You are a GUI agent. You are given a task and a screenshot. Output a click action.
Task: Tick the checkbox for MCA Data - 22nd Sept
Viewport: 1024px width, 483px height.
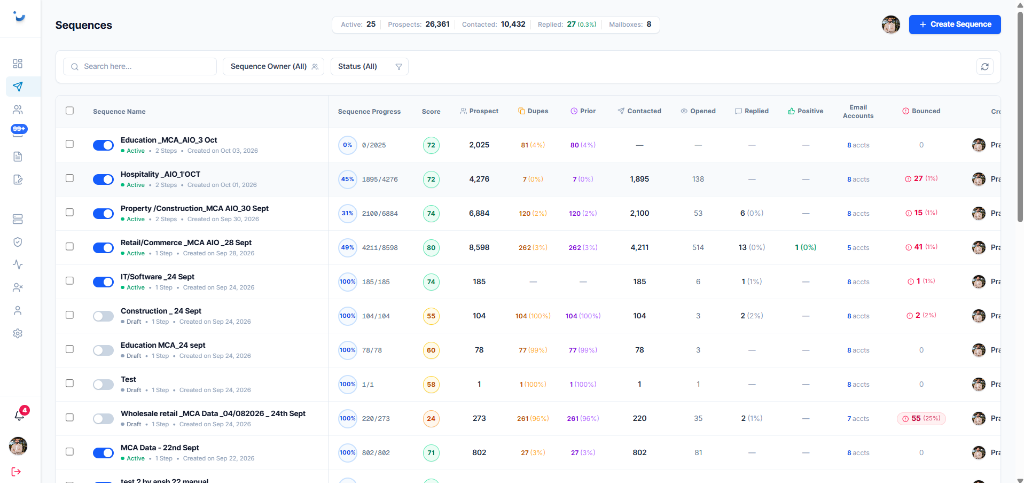pyautogui.click(x=70, y=451)
